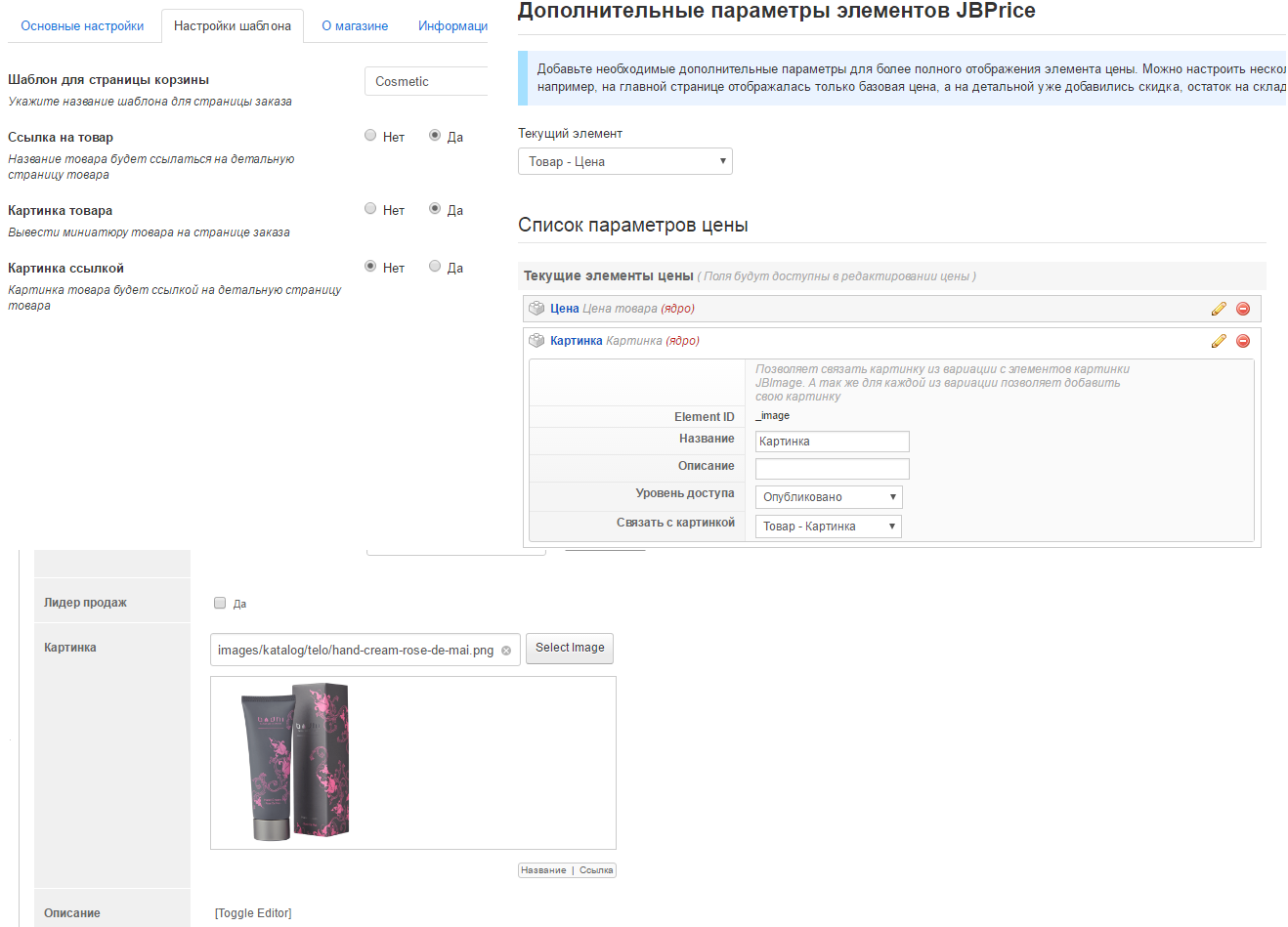The height and width of the screenshot is (927, 1288).
Task: Click the pencil edit icon for Картинка row
Action: pos(1219,341)
